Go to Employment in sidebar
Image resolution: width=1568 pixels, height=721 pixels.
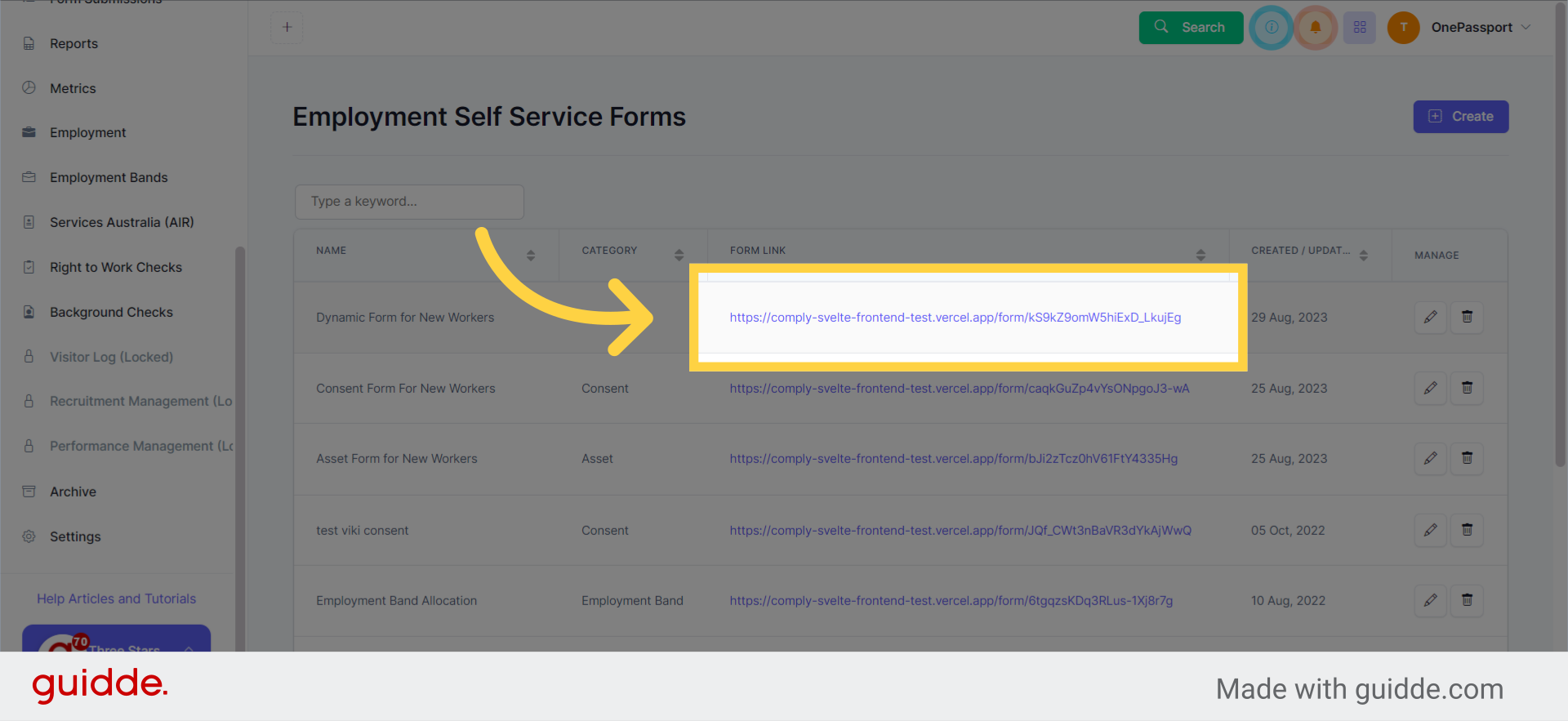87,132
